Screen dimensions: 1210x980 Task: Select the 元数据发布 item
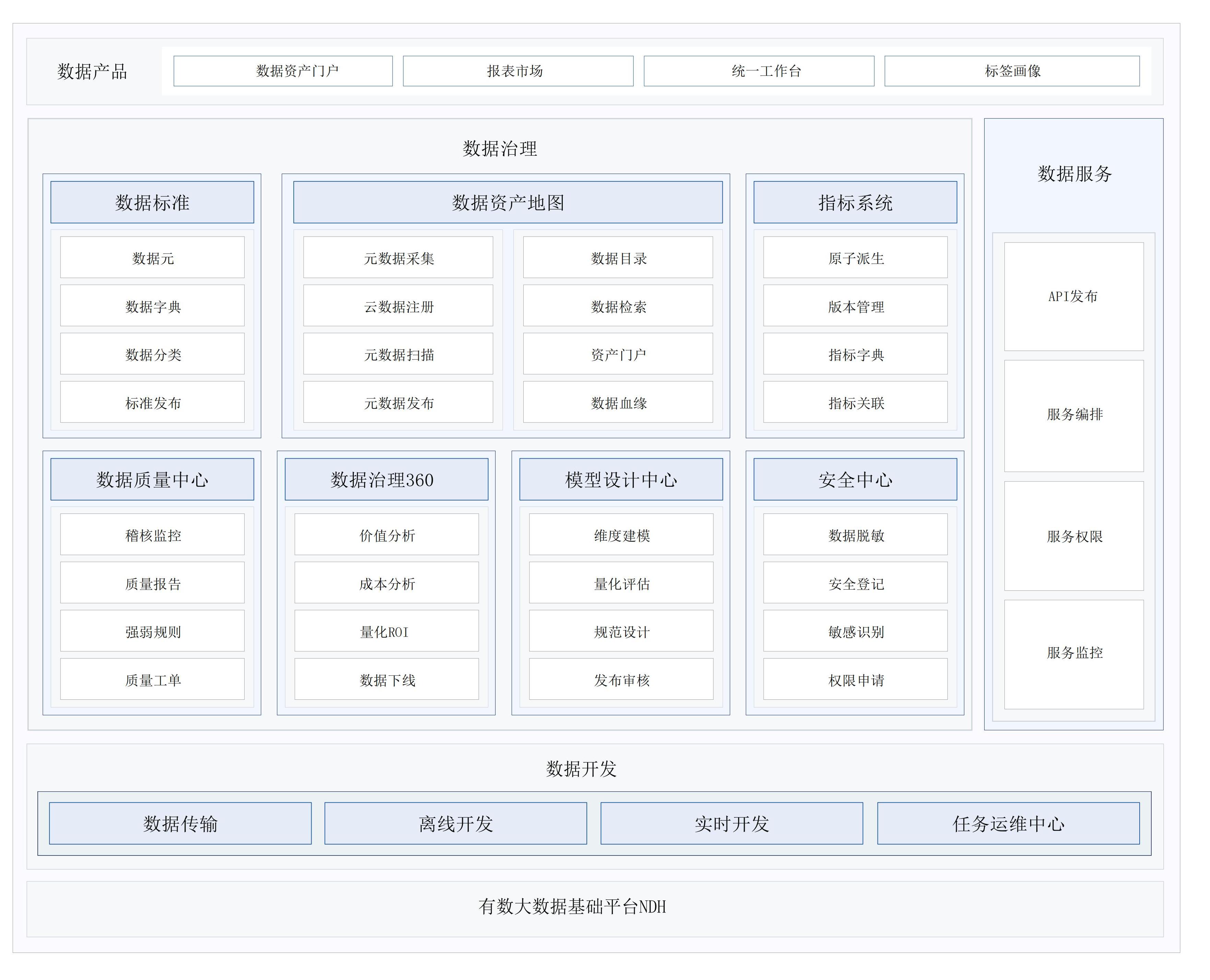pos(398,402)
